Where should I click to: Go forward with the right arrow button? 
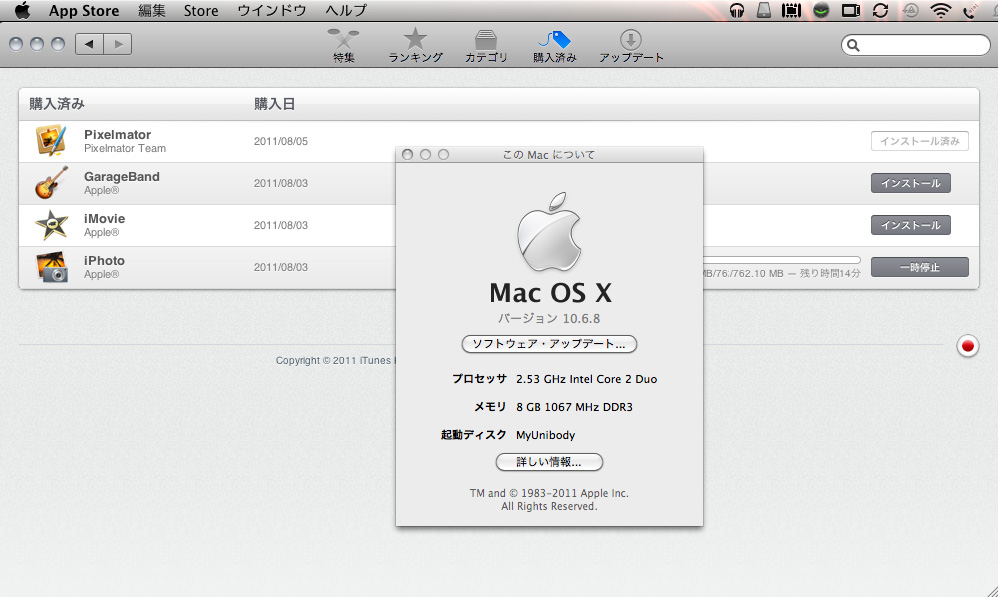click(x=118, y=44)
